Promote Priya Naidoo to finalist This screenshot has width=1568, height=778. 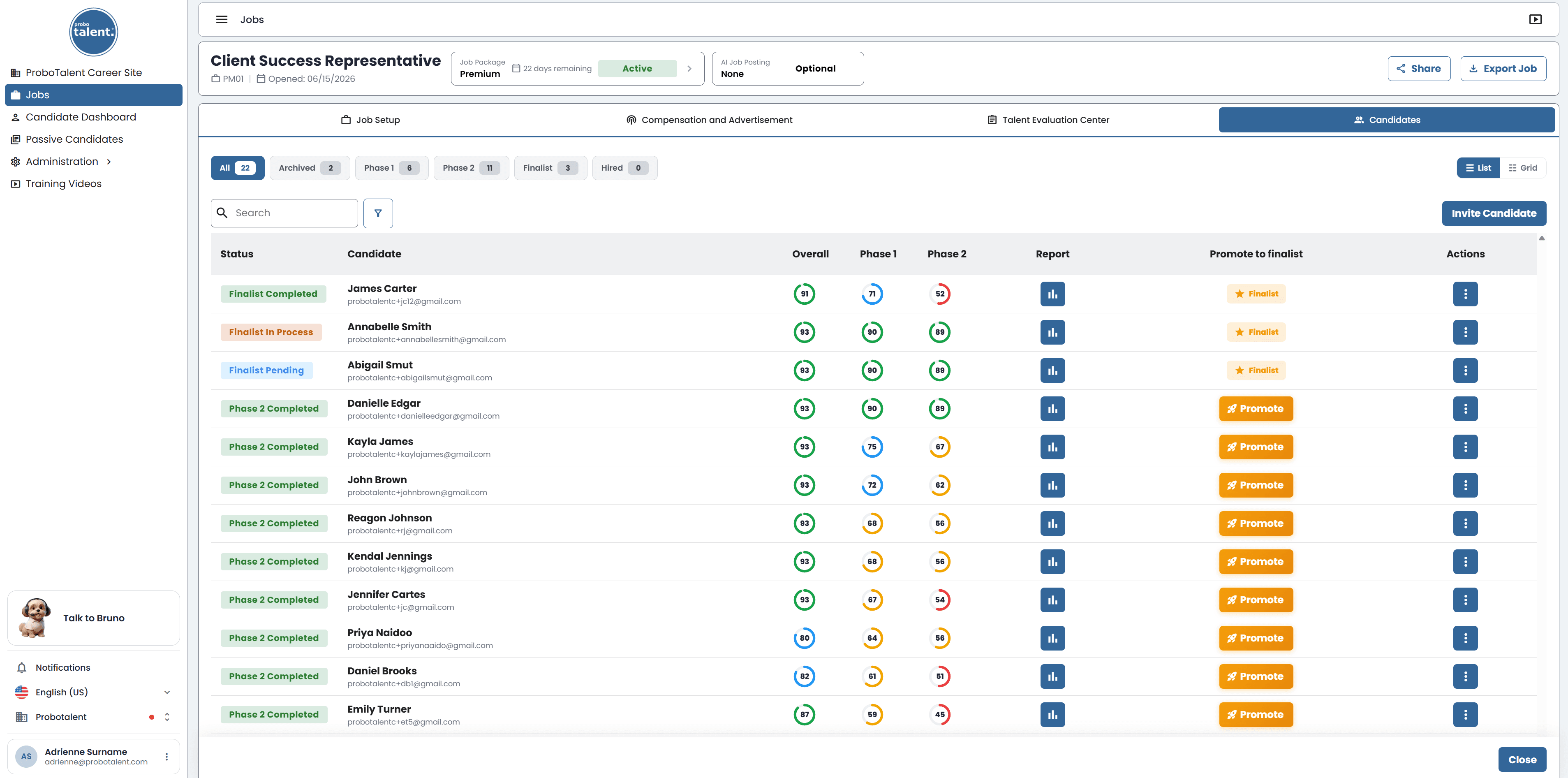tap(1256, 639)
